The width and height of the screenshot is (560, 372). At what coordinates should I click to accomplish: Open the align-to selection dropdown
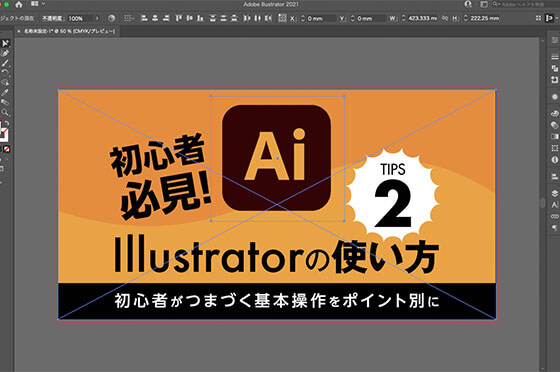click(x=129, y=18)
